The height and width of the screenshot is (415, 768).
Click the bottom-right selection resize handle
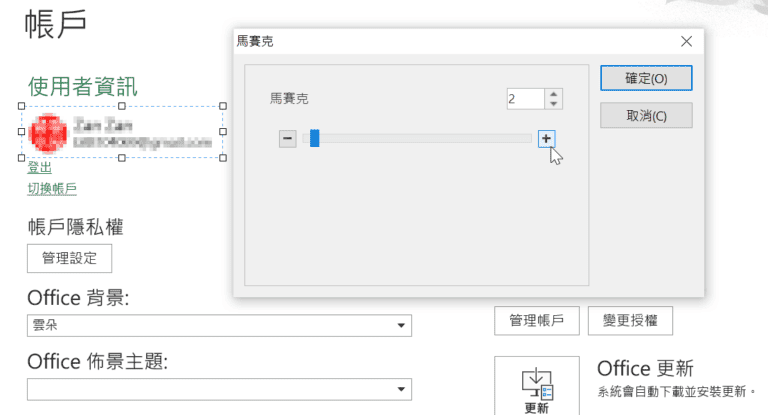[223, 158]
